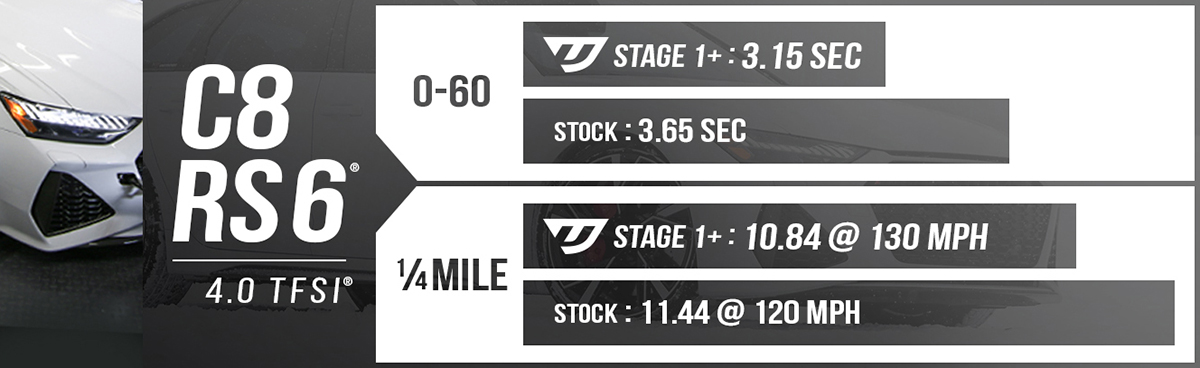Click the car's black front air intake
Viewport: 1200px width, 368px height.
coord(71,203)
